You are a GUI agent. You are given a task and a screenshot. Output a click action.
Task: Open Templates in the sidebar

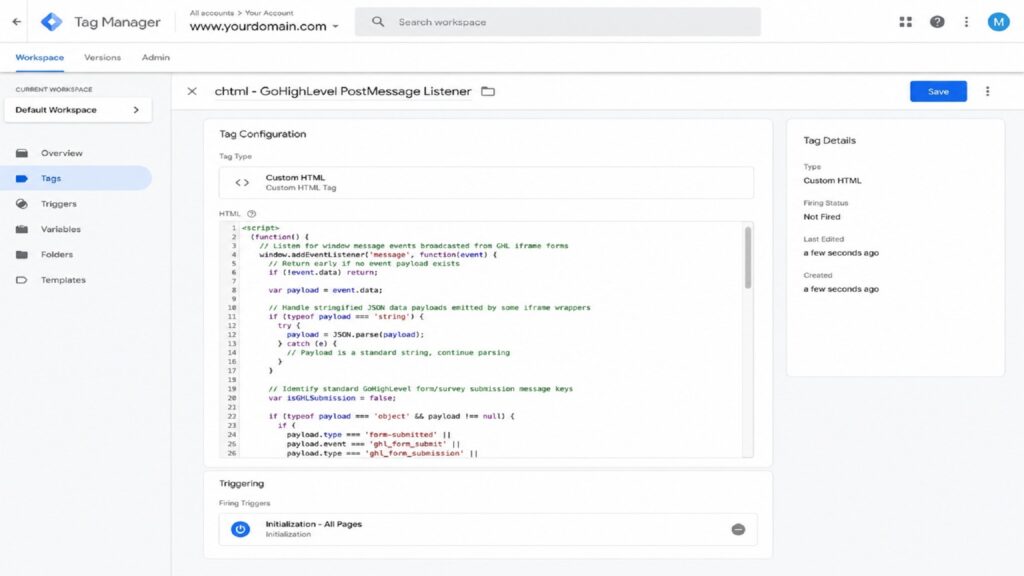(63, 280)
